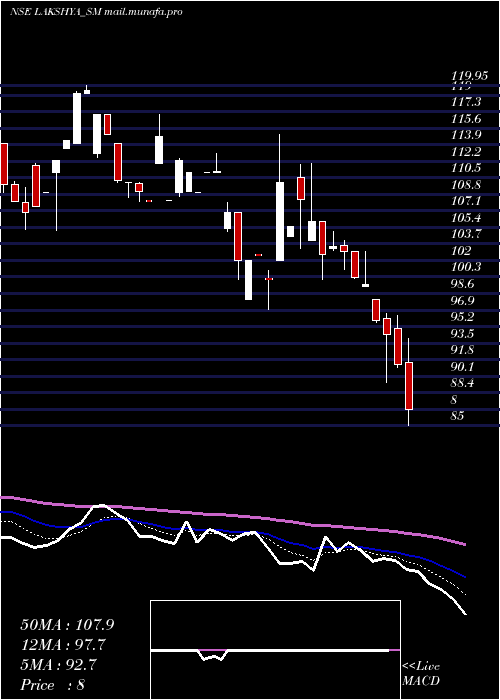Viewport: 500px width, 700px height.
Task: Click the 85 price axis label
Action: [x=457, y=416]
